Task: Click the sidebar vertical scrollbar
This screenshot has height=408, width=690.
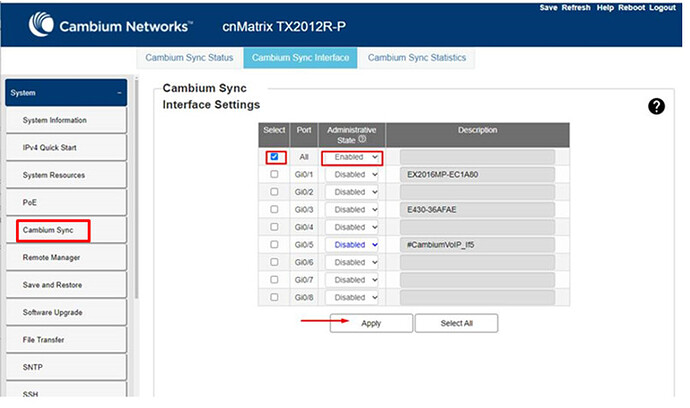Action: (136, 189)
